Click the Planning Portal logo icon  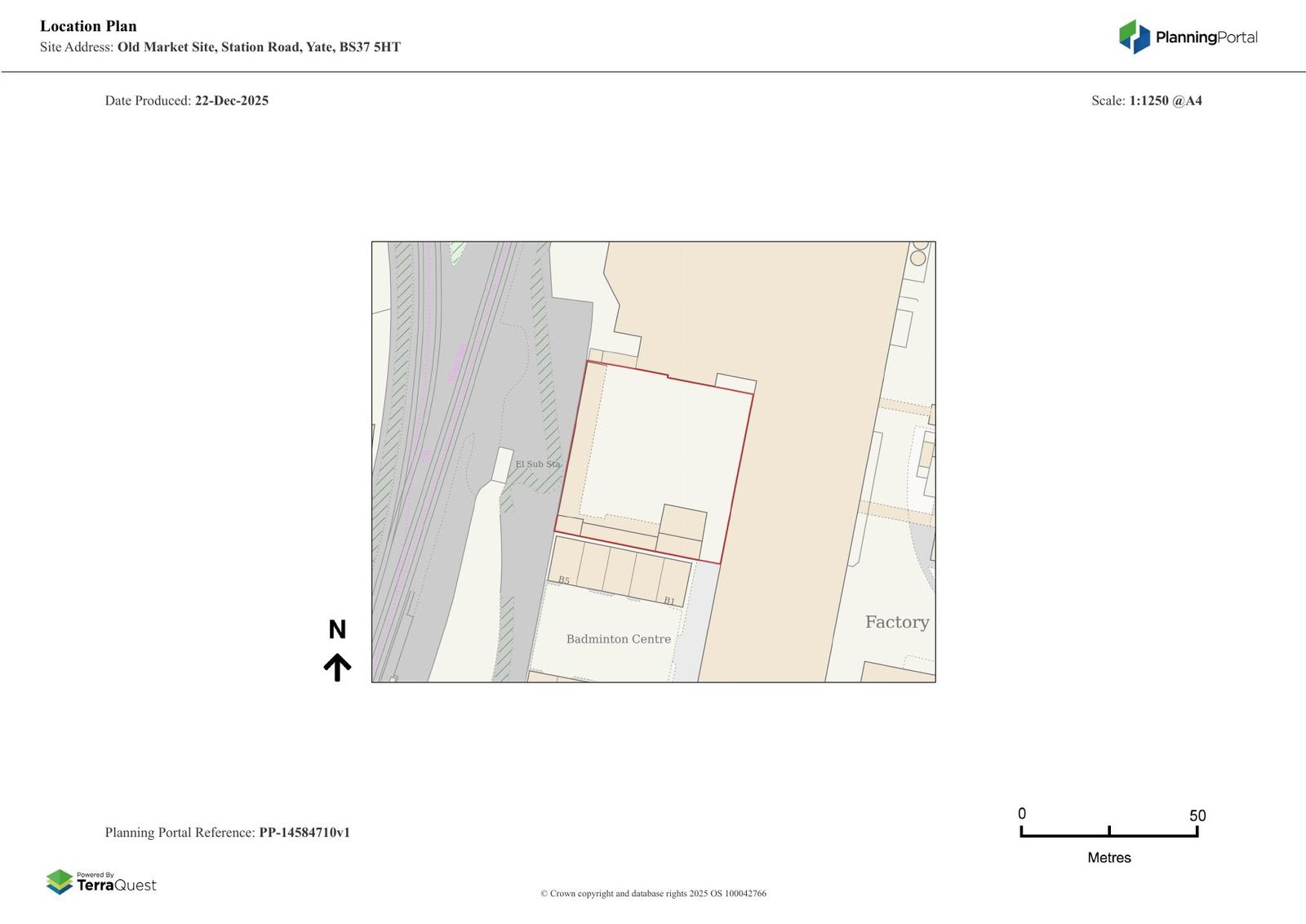[x=1134, y=37]
